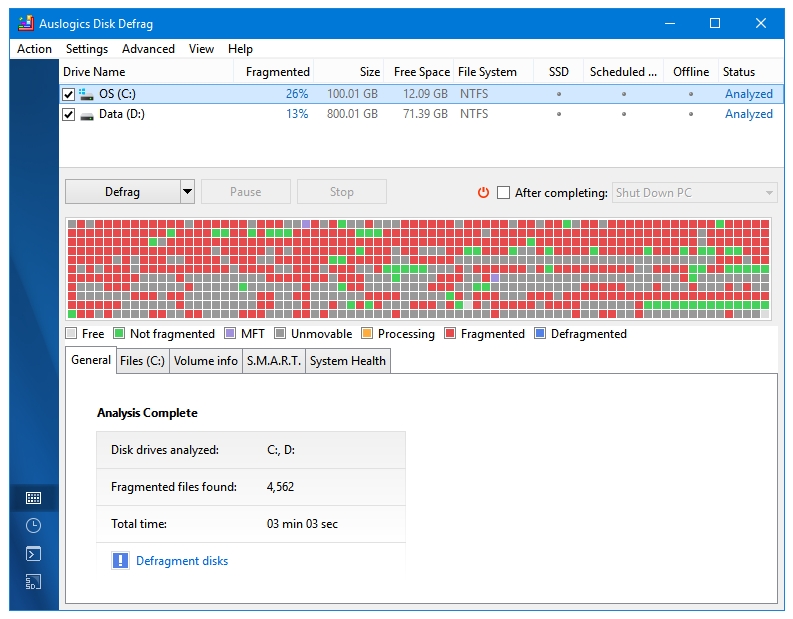
Task: Open the disk map view sidebar icon
Action: (33, 498)
